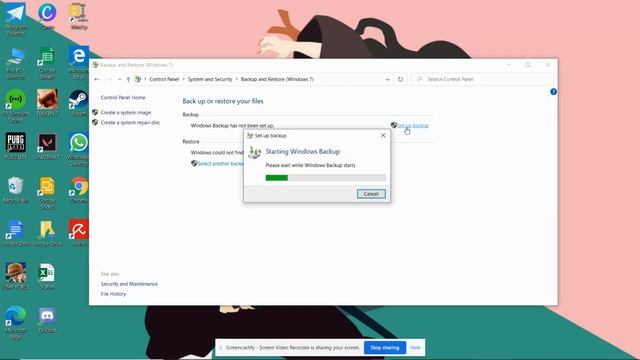Open the Google Docs desktop shortcut
Screen dimensions: 640x360
tap(15, 233)
